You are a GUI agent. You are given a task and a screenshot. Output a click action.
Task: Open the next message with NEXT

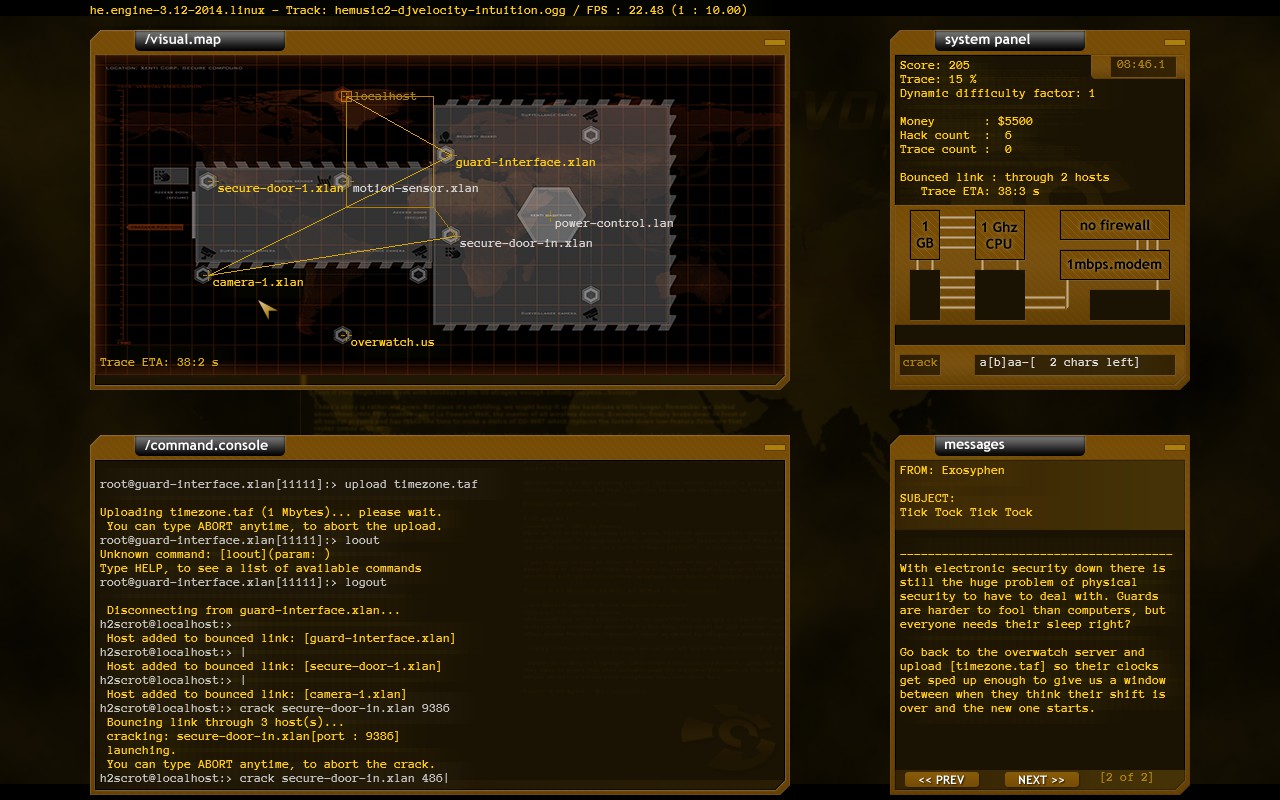click(x=1040, y=779)
